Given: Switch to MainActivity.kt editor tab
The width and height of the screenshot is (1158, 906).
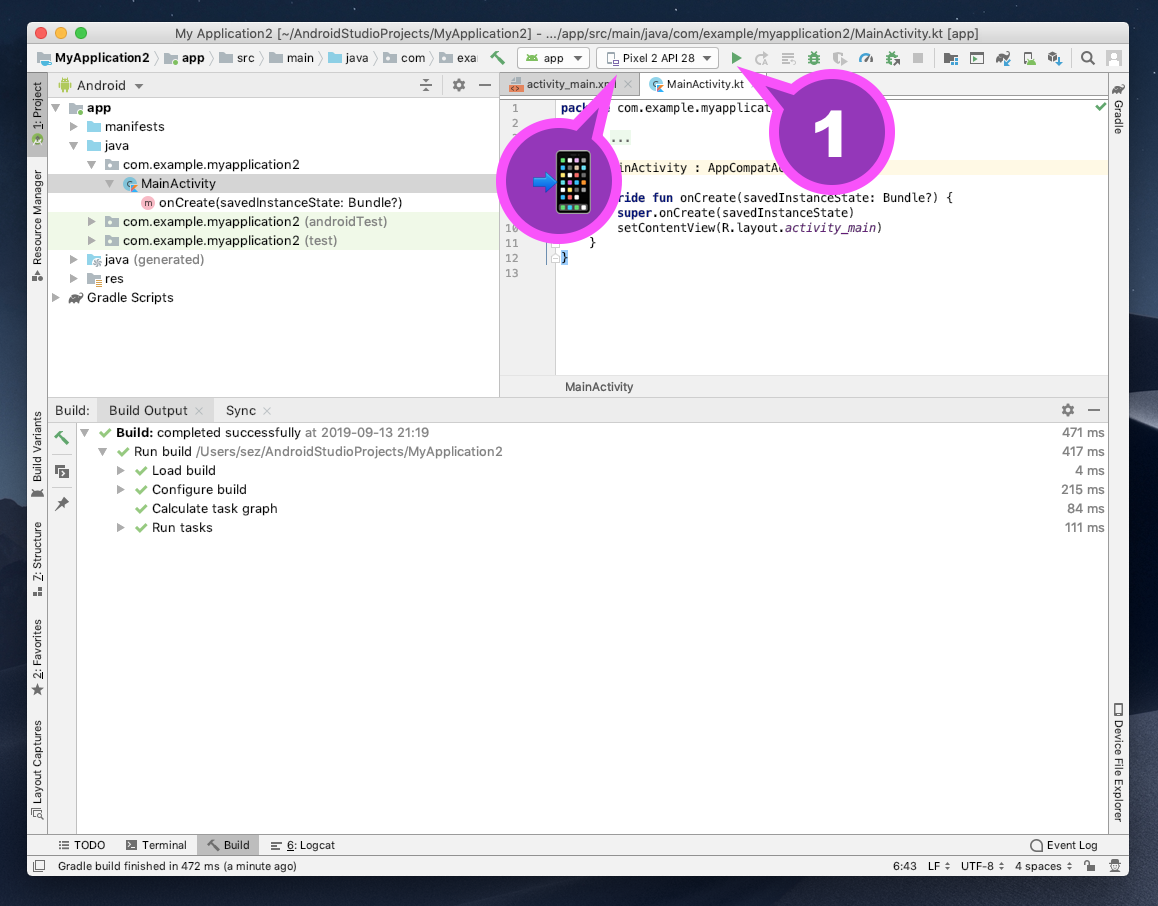Looking at the screenshot, I should 705,84.
